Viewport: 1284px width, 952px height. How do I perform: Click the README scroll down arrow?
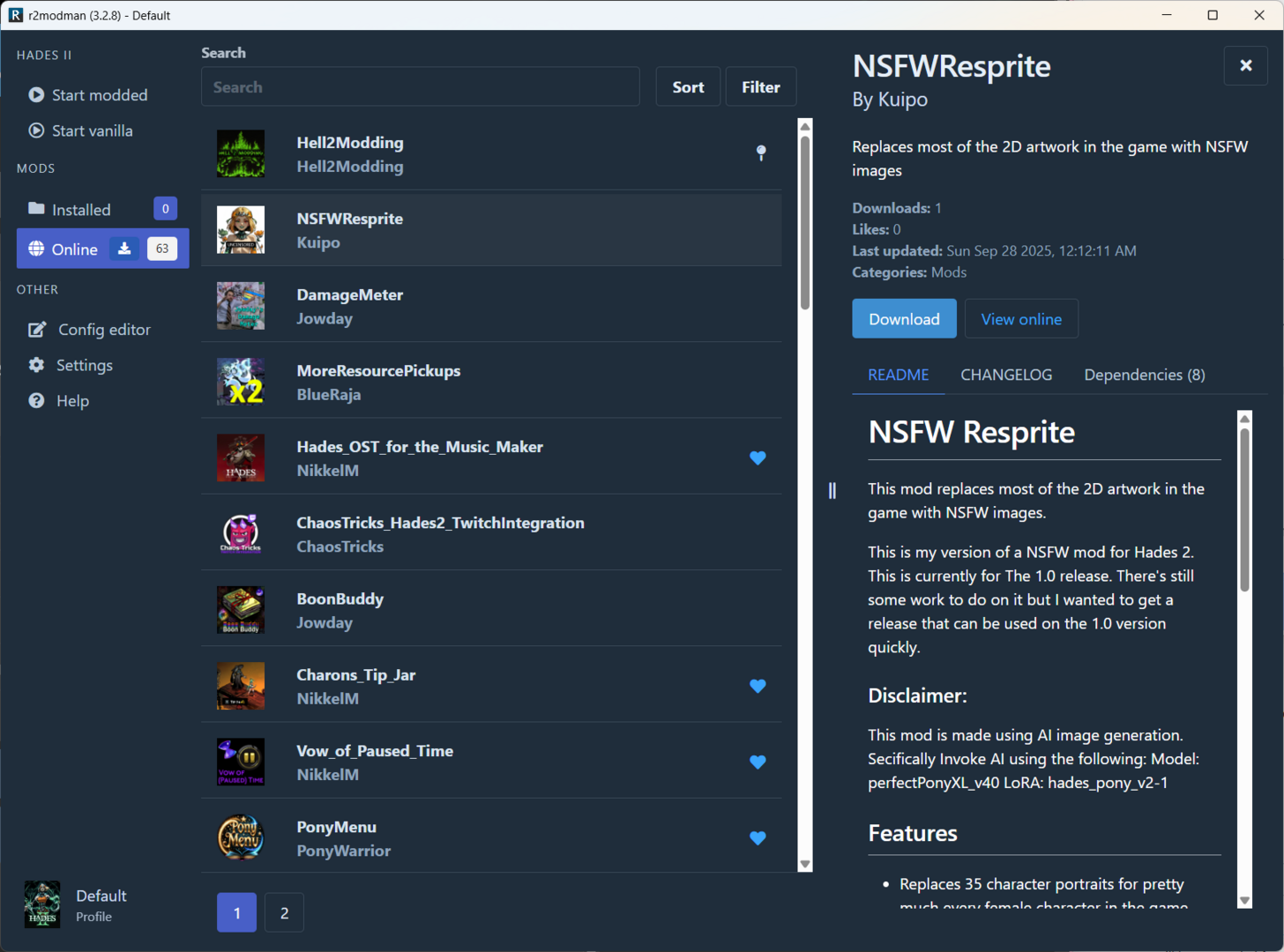pos(1244,901)
